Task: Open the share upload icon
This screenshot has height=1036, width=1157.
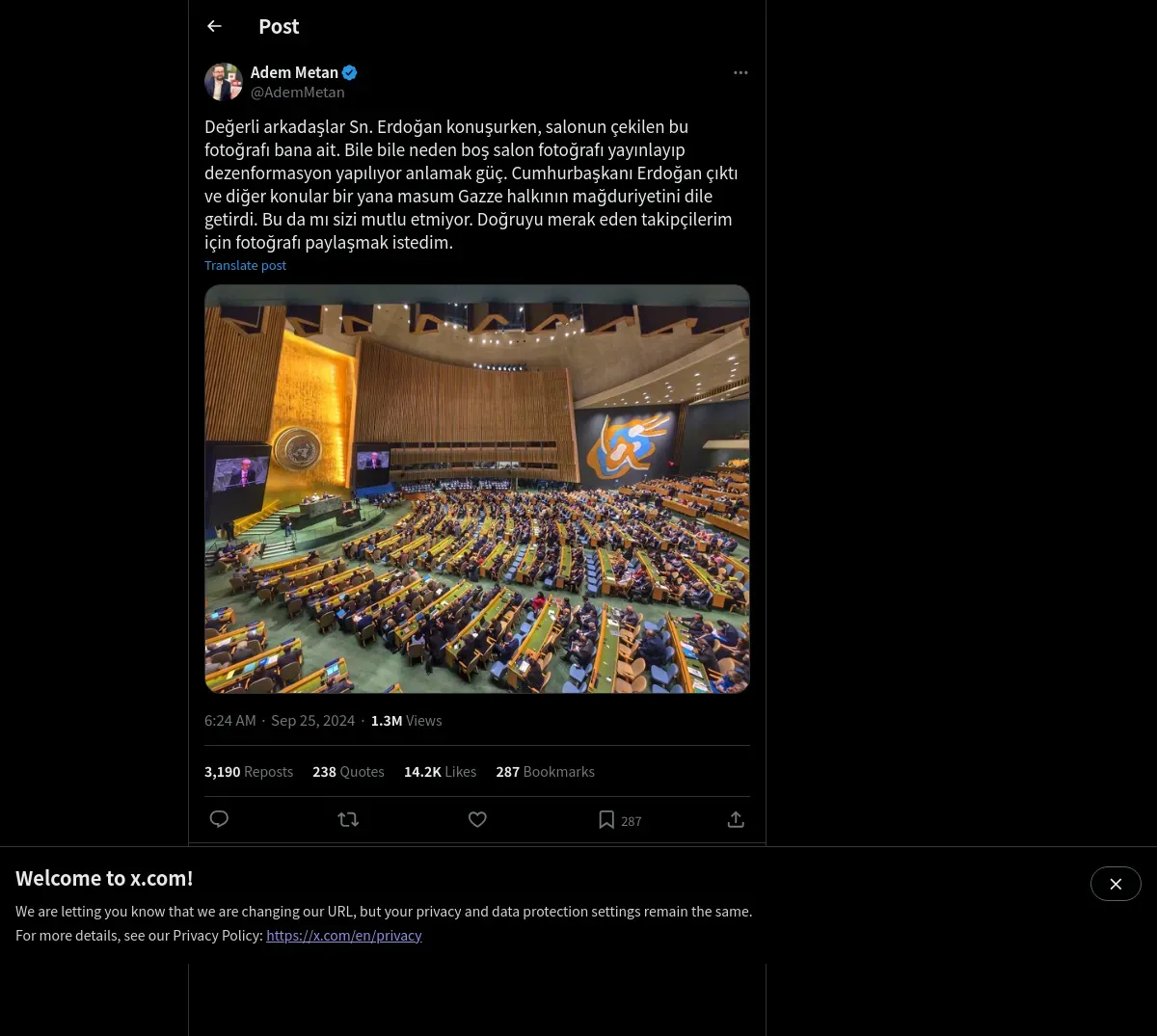Action: [x=736, y=819]
